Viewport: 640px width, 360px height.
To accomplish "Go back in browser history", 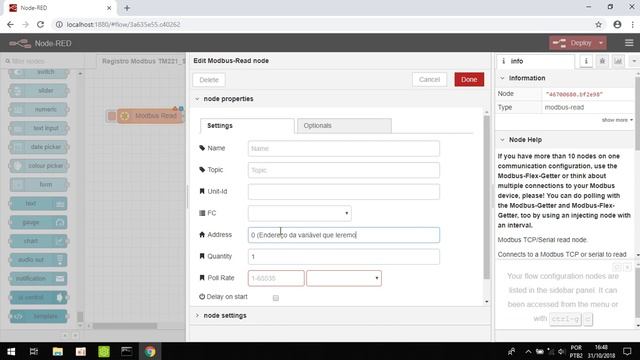I will 10,24.
